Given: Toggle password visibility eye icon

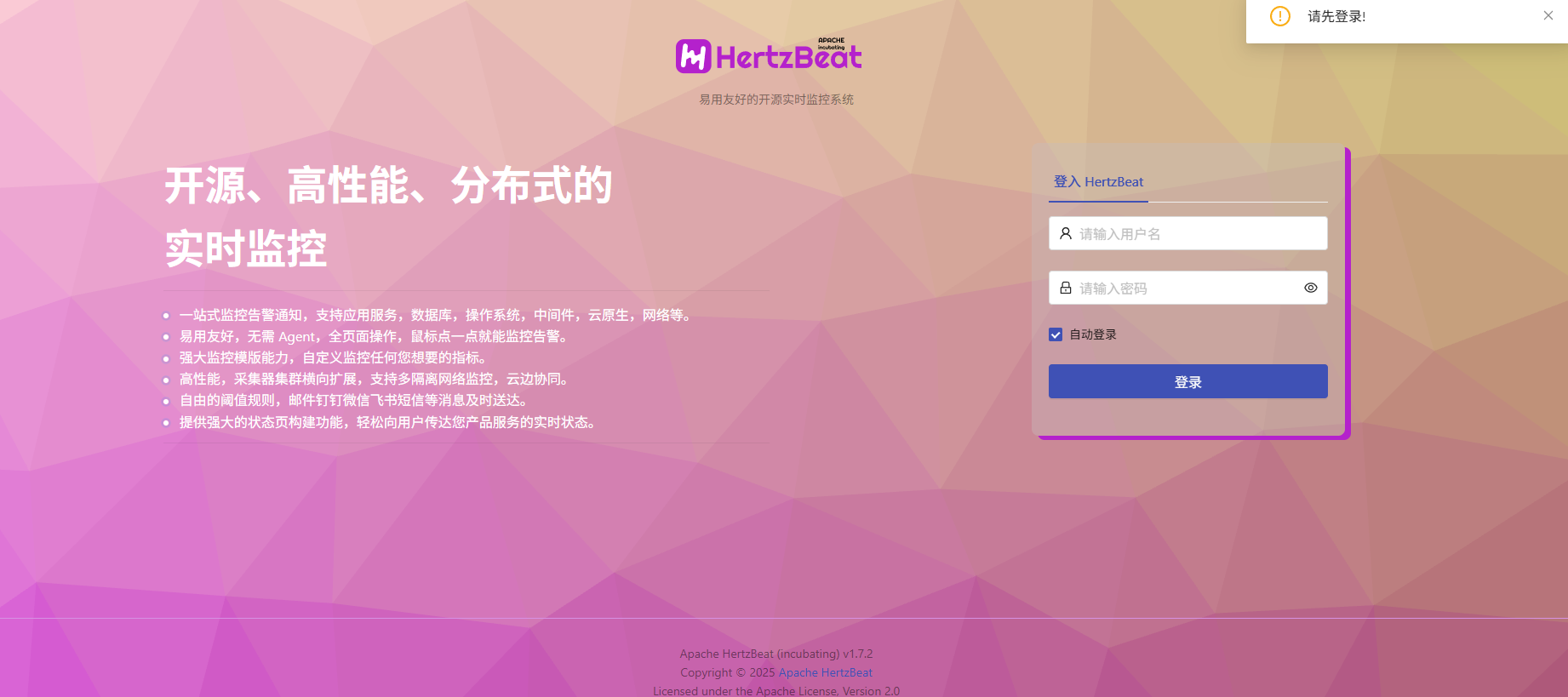Looking at the screenshot, I should pyautogui.click(x=1311, y=288).
